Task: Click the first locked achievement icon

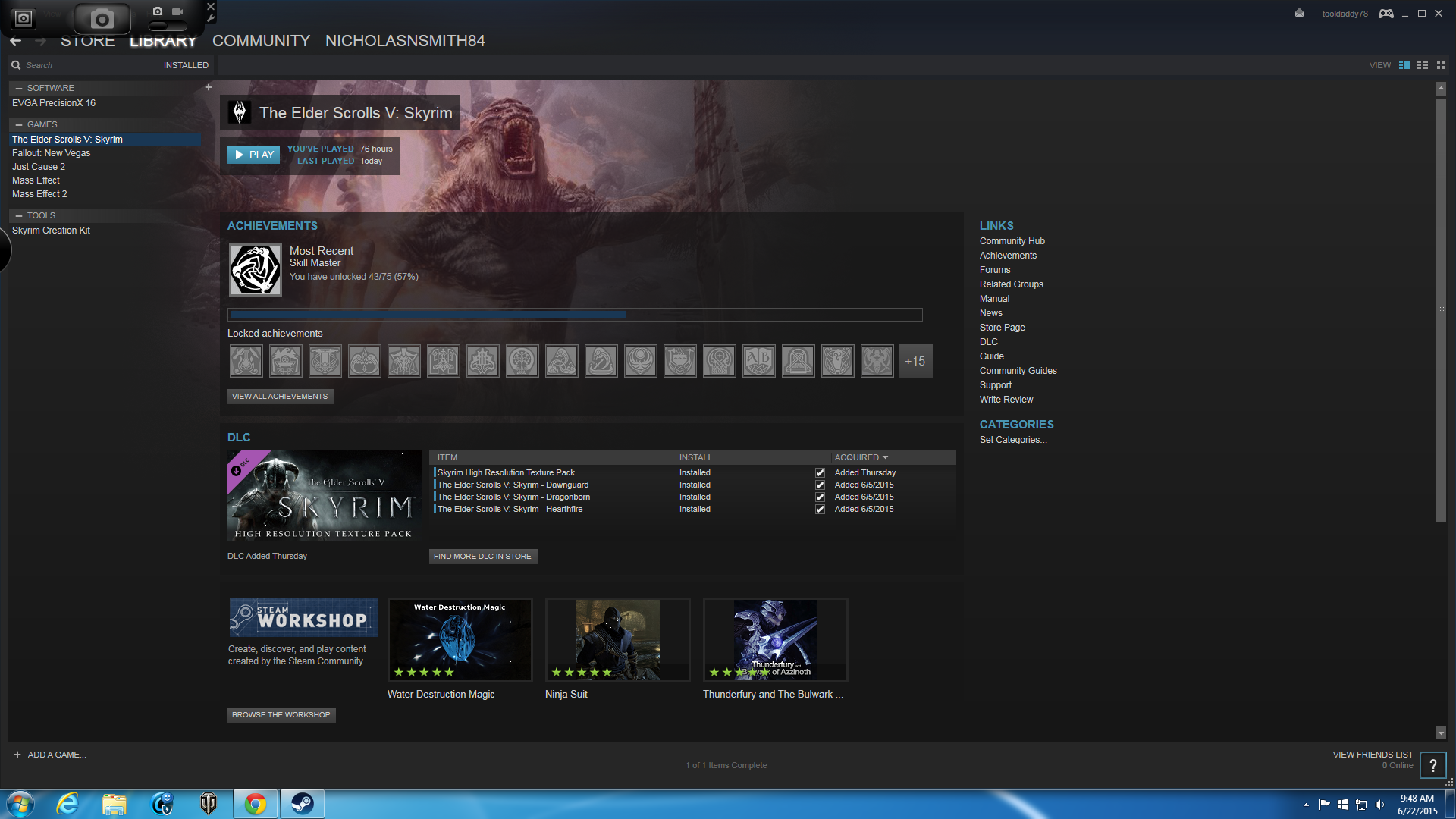Action: point(246,361)
